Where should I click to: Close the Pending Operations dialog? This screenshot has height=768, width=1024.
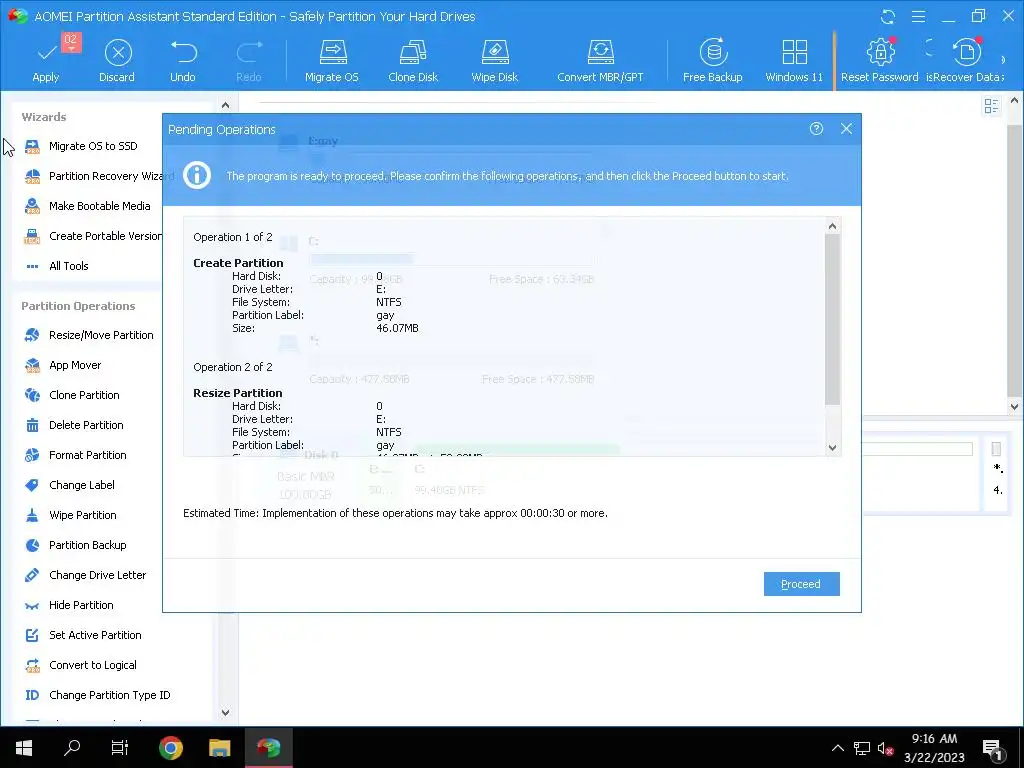(x=846, y=129)
